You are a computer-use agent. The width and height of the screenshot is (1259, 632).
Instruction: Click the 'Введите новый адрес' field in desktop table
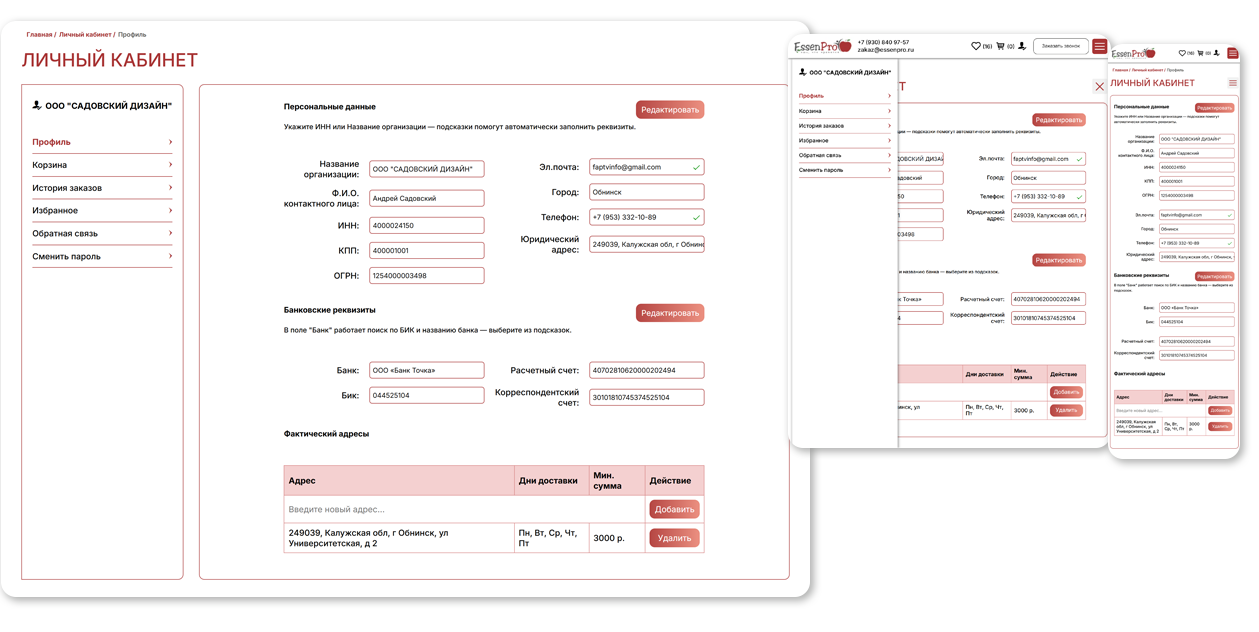pos(465,509)
